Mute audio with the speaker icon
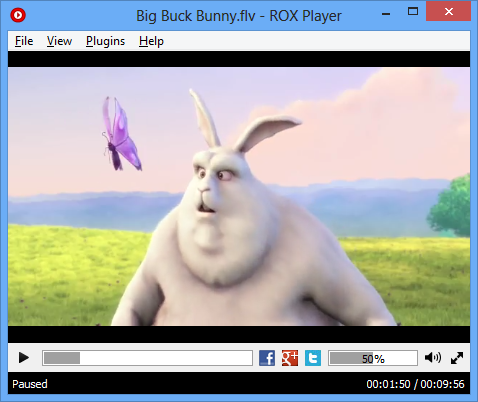This screenshot has height=402, width=478. coord(433,358)
